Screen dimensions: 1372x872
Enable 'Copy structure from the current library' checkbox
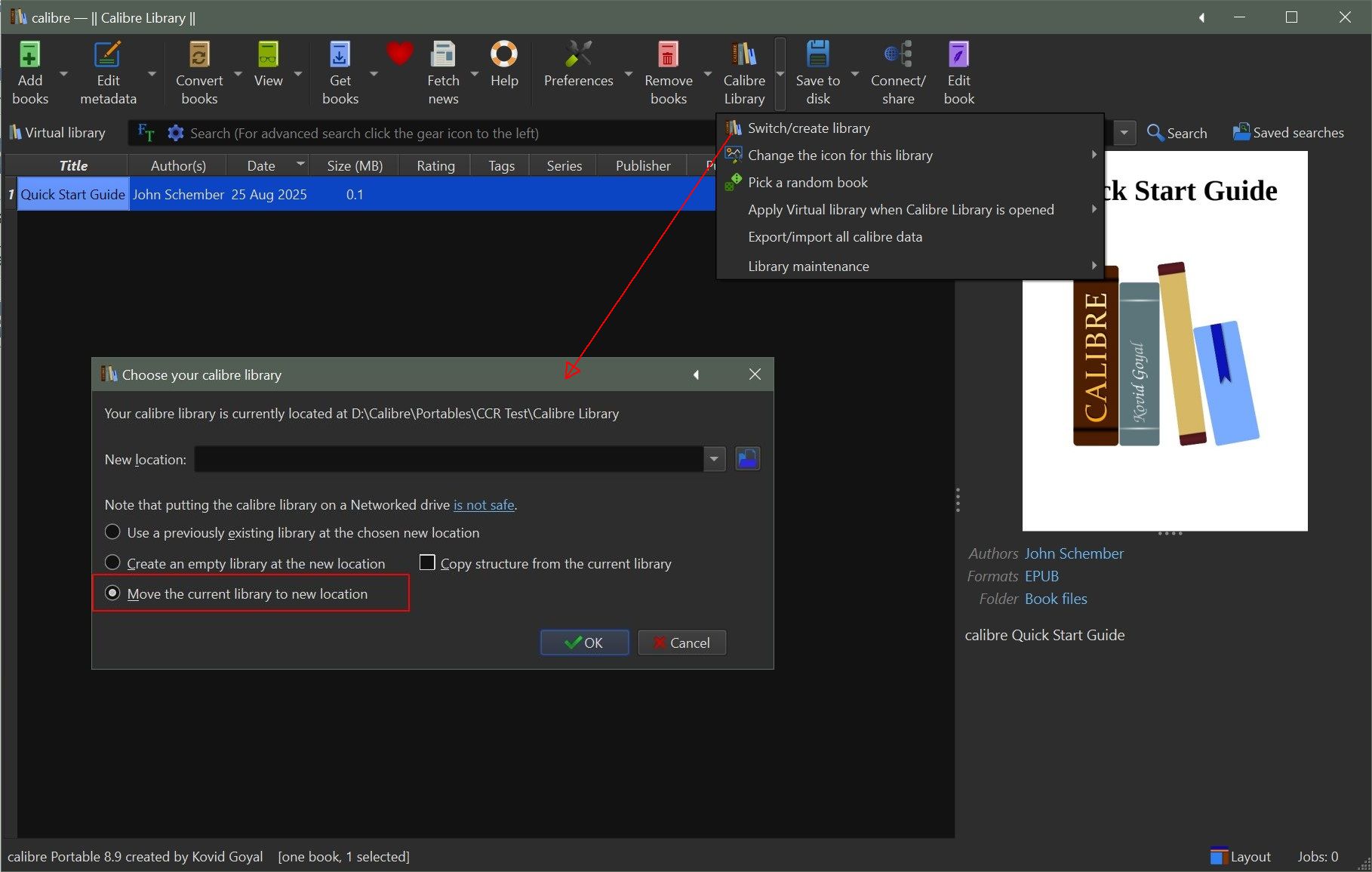[x=427, y=563]
